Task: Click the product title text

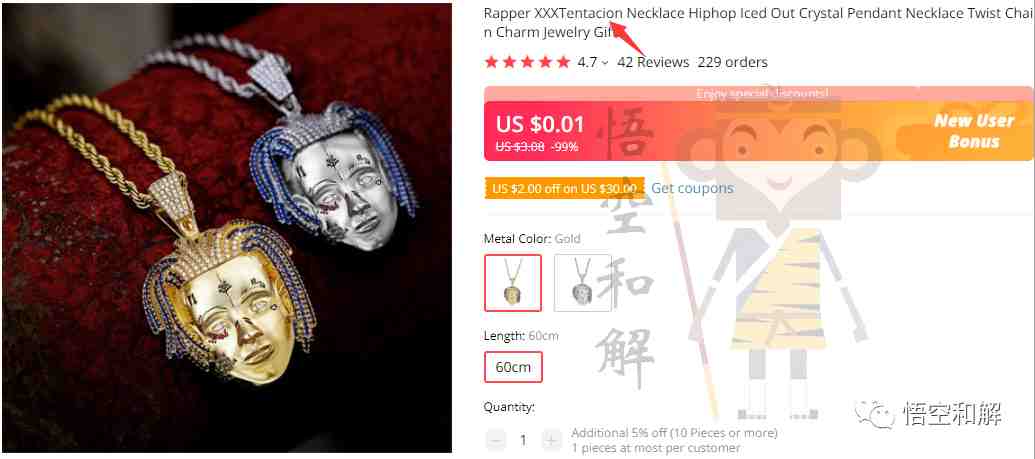Action: tap(758, 22)
